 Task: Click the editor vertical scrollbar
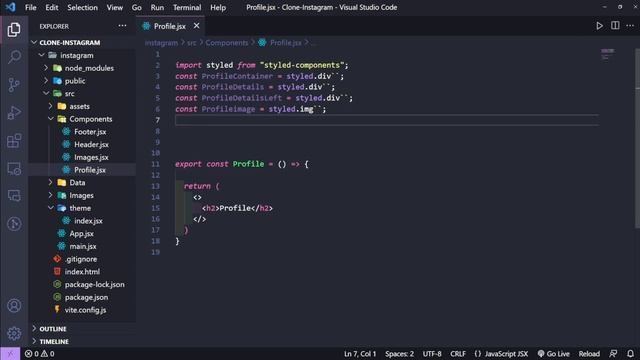(x=638, y=139)
